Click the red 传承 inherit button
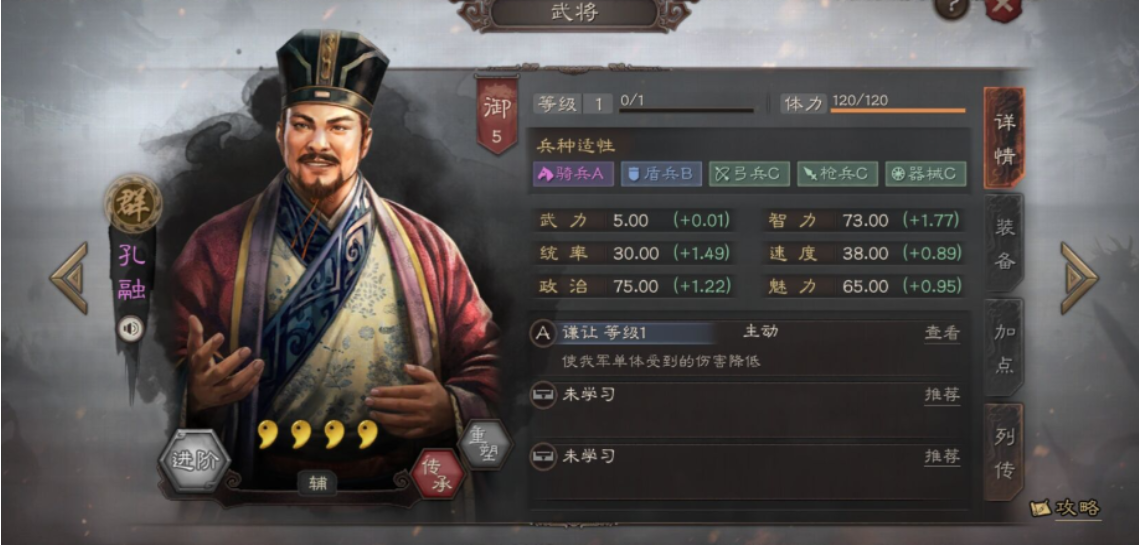 click(x=437, y=473)
